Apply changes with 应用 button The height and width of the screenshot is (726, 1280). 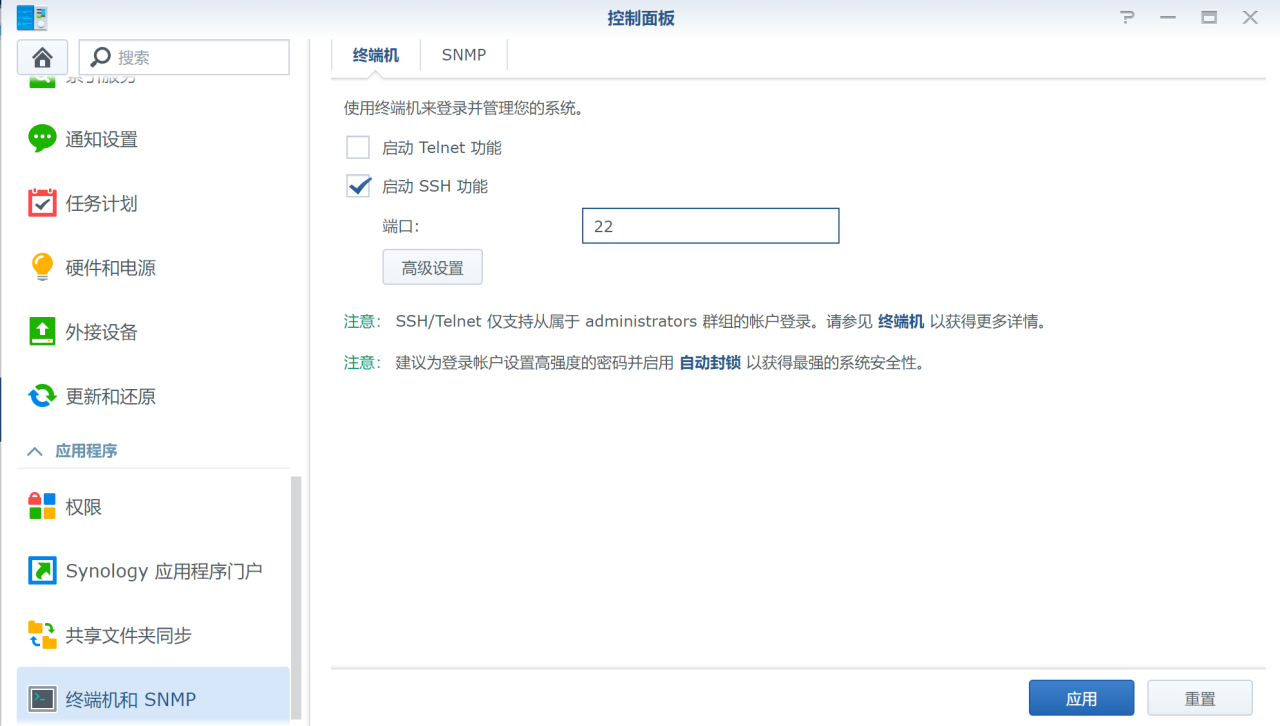(1081, 697)
